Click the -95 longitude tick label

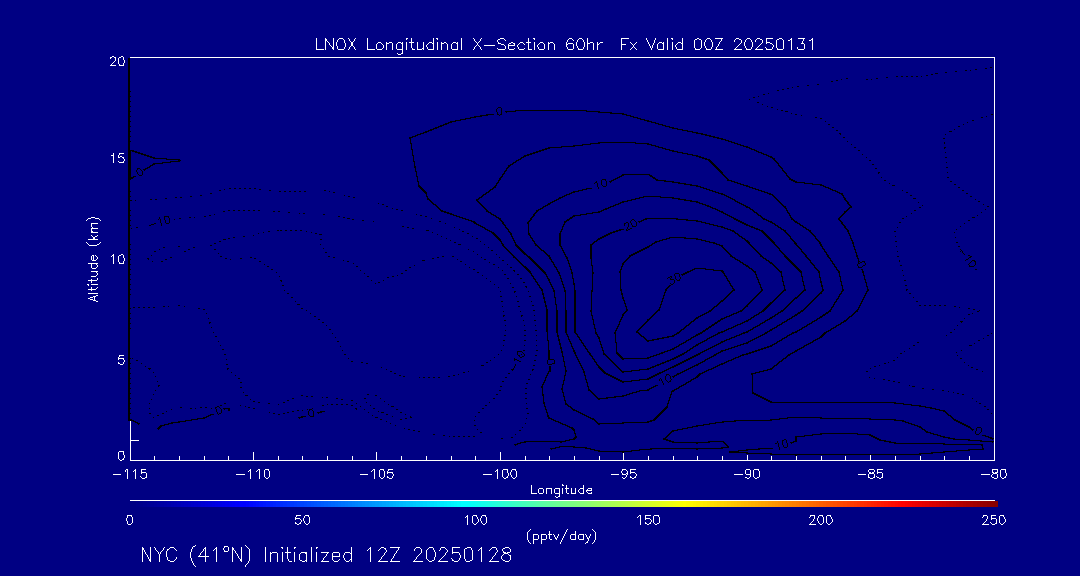point(623,475)
